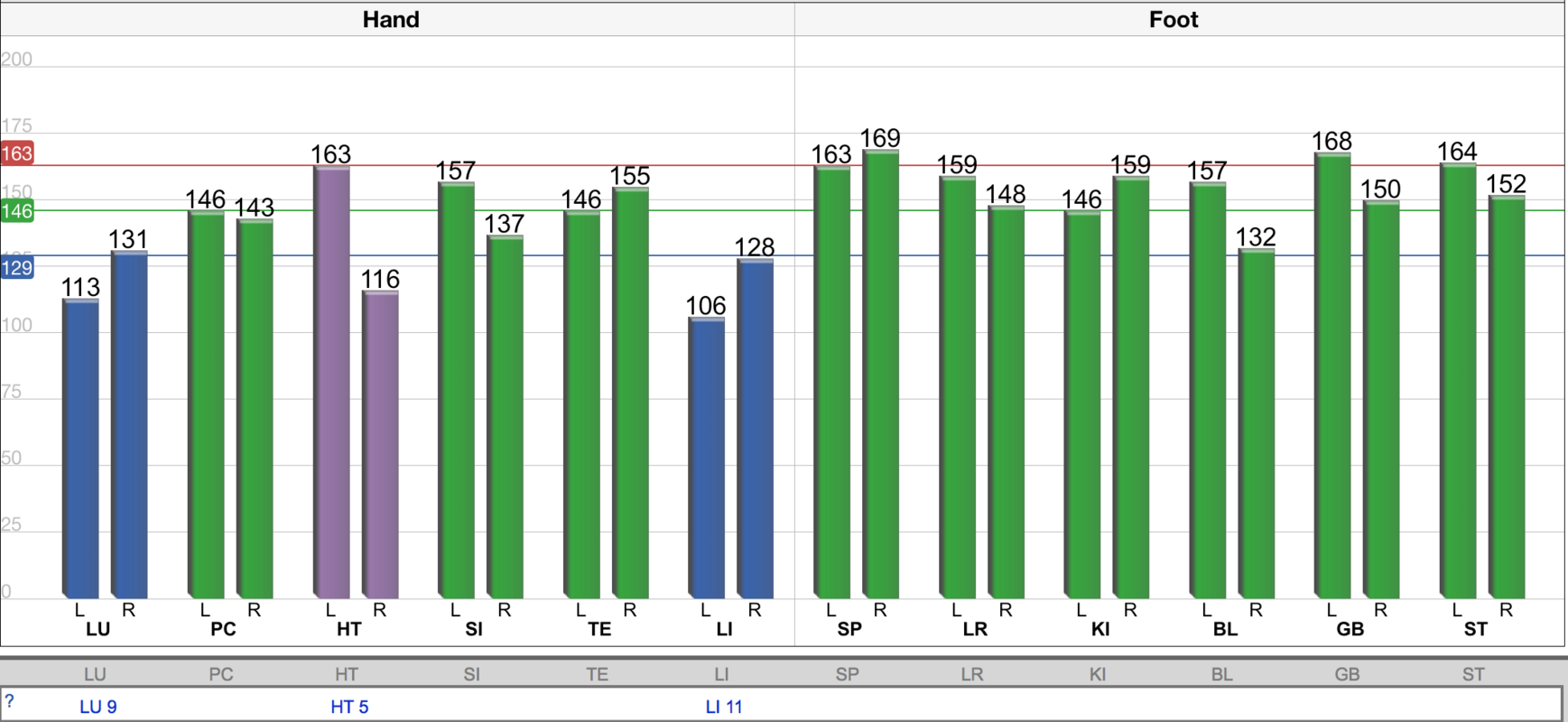The image size is (1568, 722).
Task: Click the bold KI label under chart
Action: 1099,629
